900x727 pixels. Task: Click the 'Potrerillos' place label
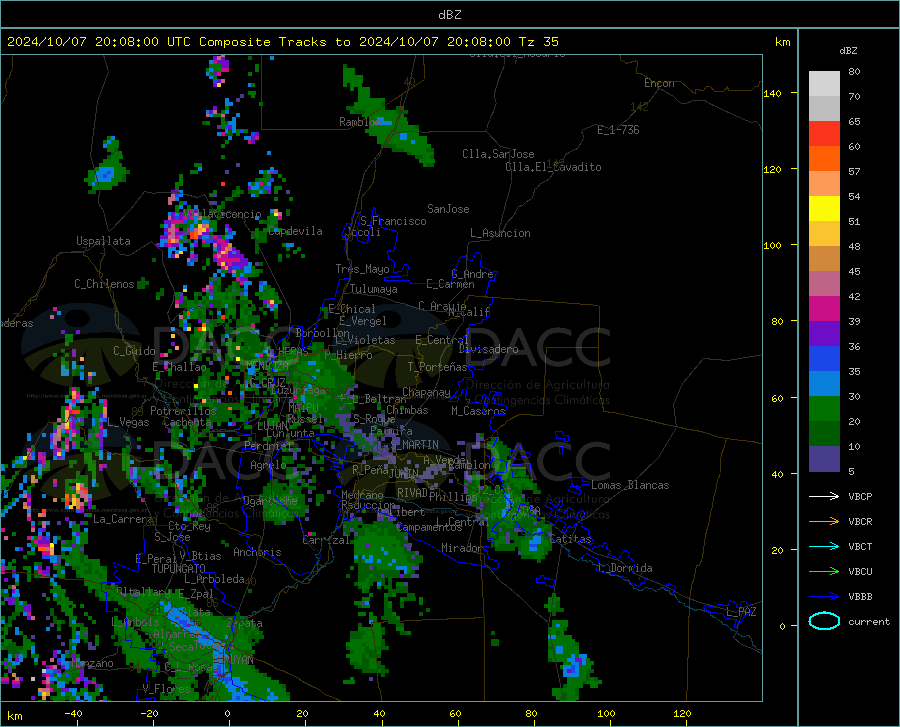point(183,411)
